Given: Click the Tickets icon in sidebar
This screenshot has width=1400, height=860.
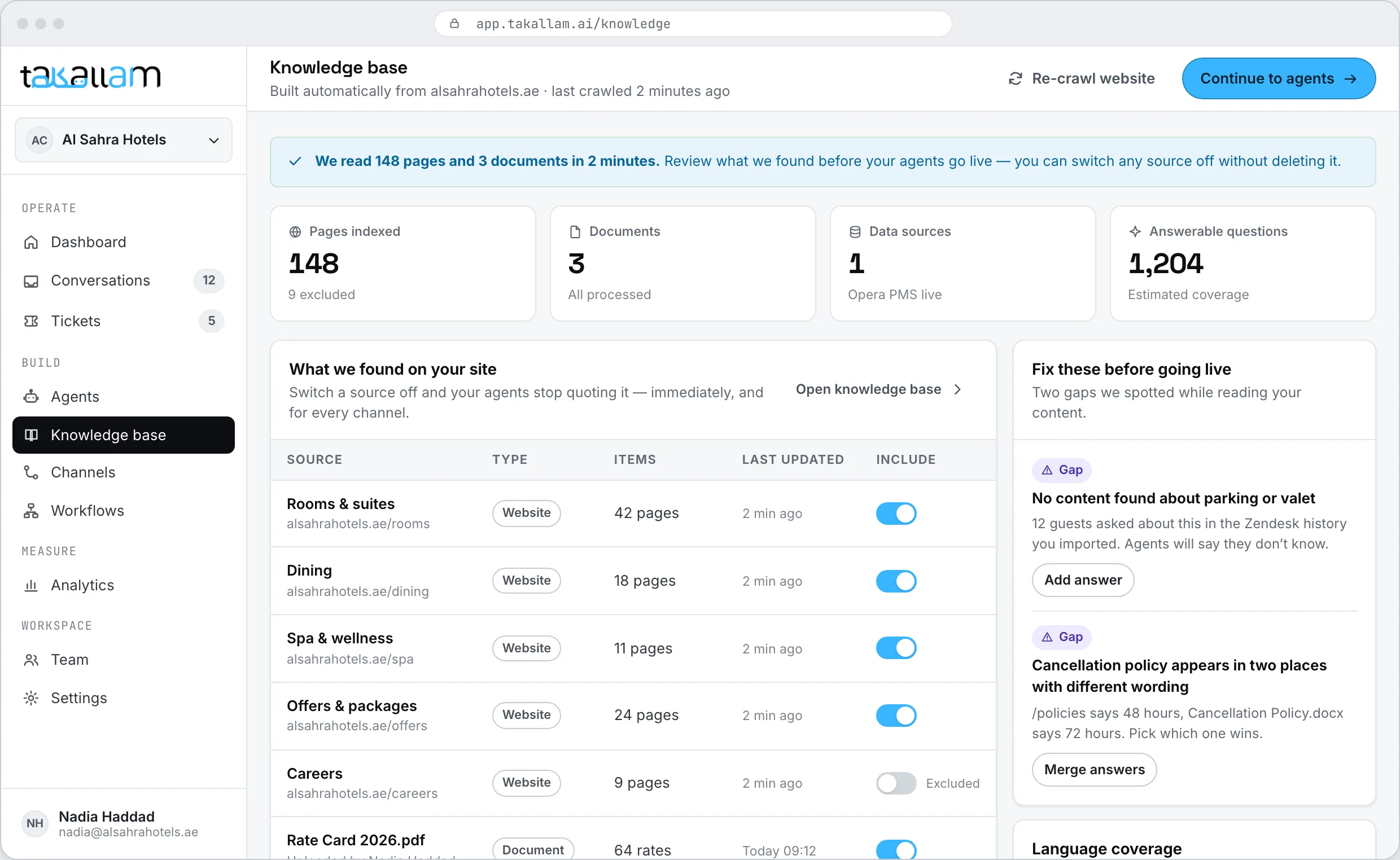Looking at the screenshot, I should [31, 321].
